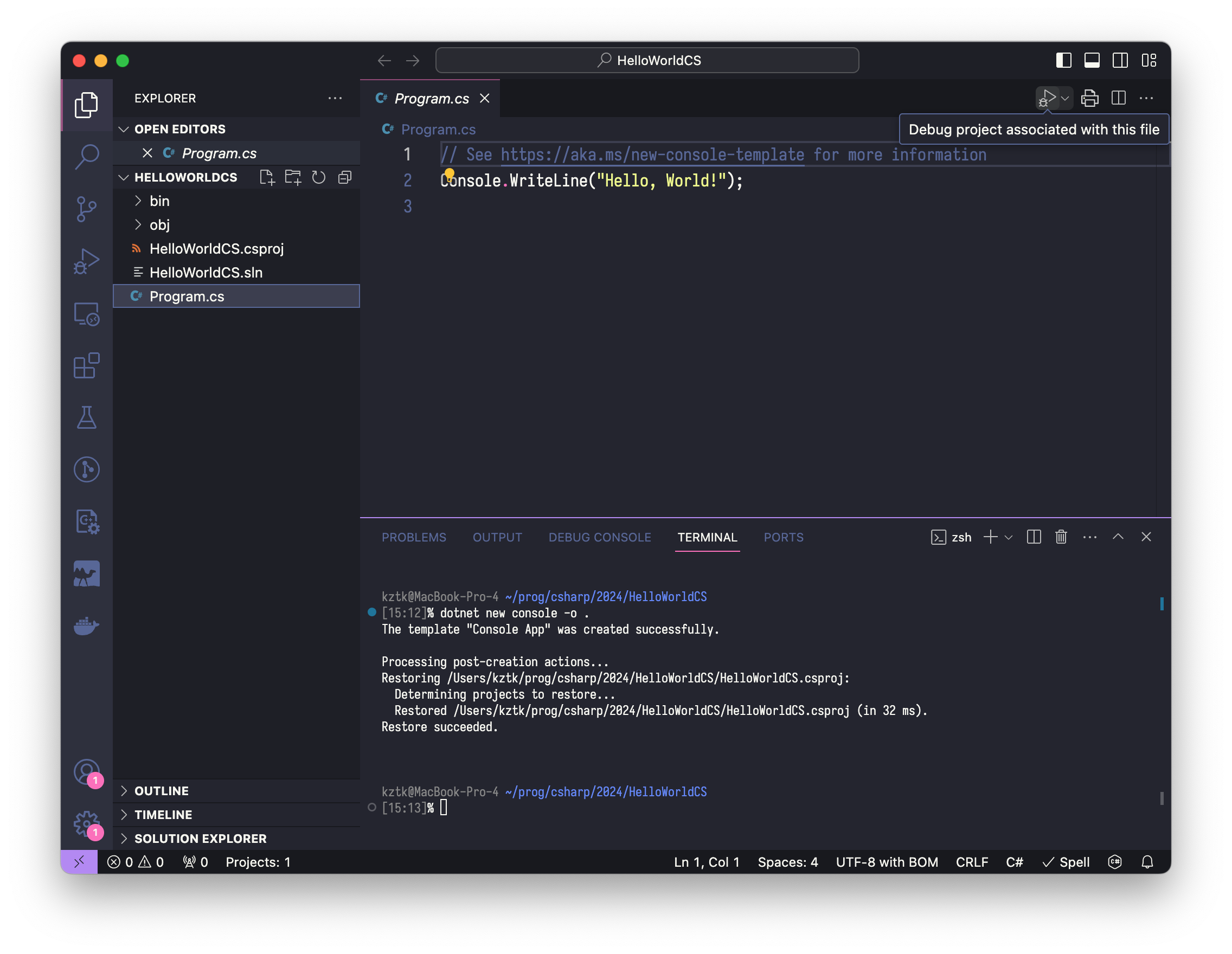Switch to the PORTS tab

tap(783, 537)
